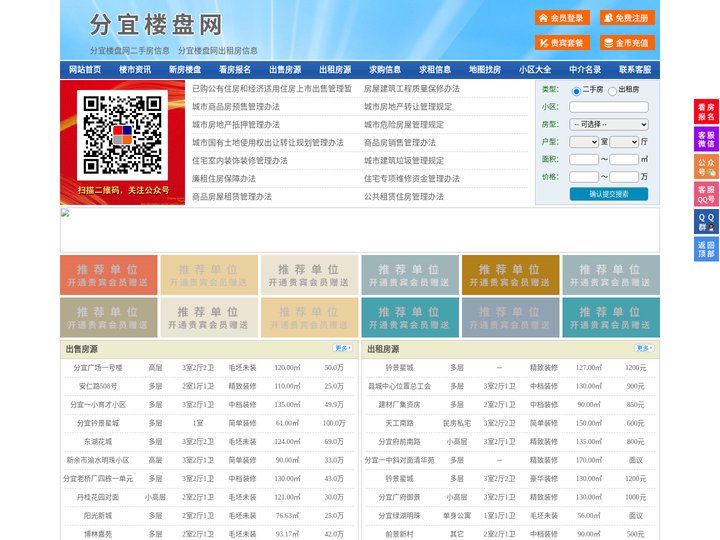The image size is (720, 540).
Task: Click the red 看房报名 sidebar icon
Action: [706, 112]
